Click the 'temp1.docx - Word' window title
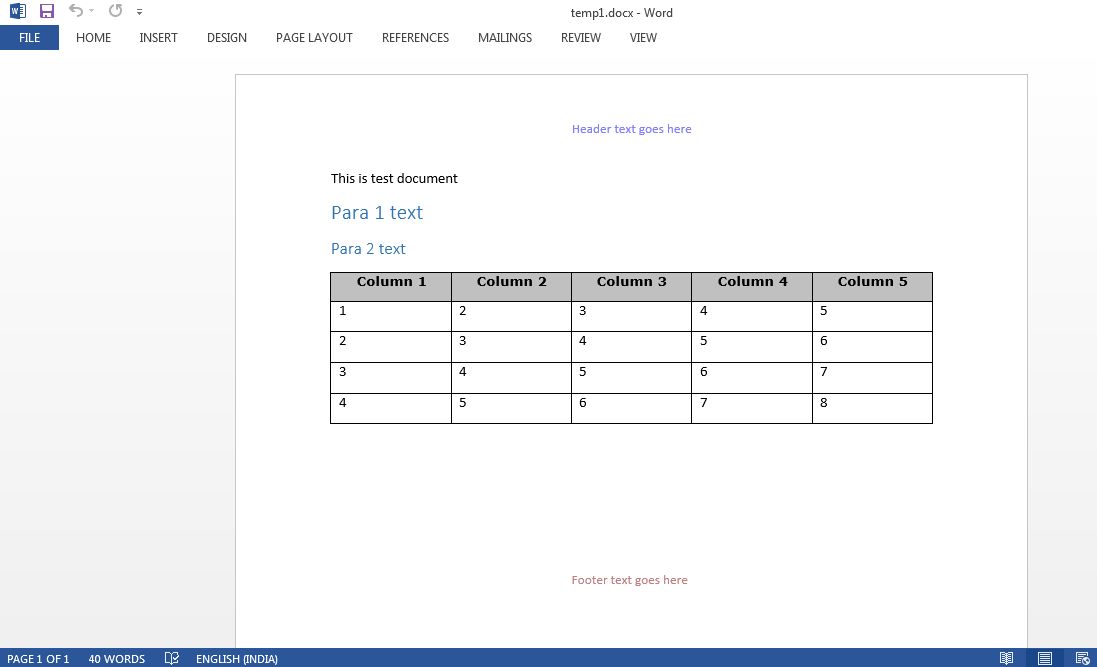The height and width of the screenshot is (667, 1097). [x=621, y=13]
